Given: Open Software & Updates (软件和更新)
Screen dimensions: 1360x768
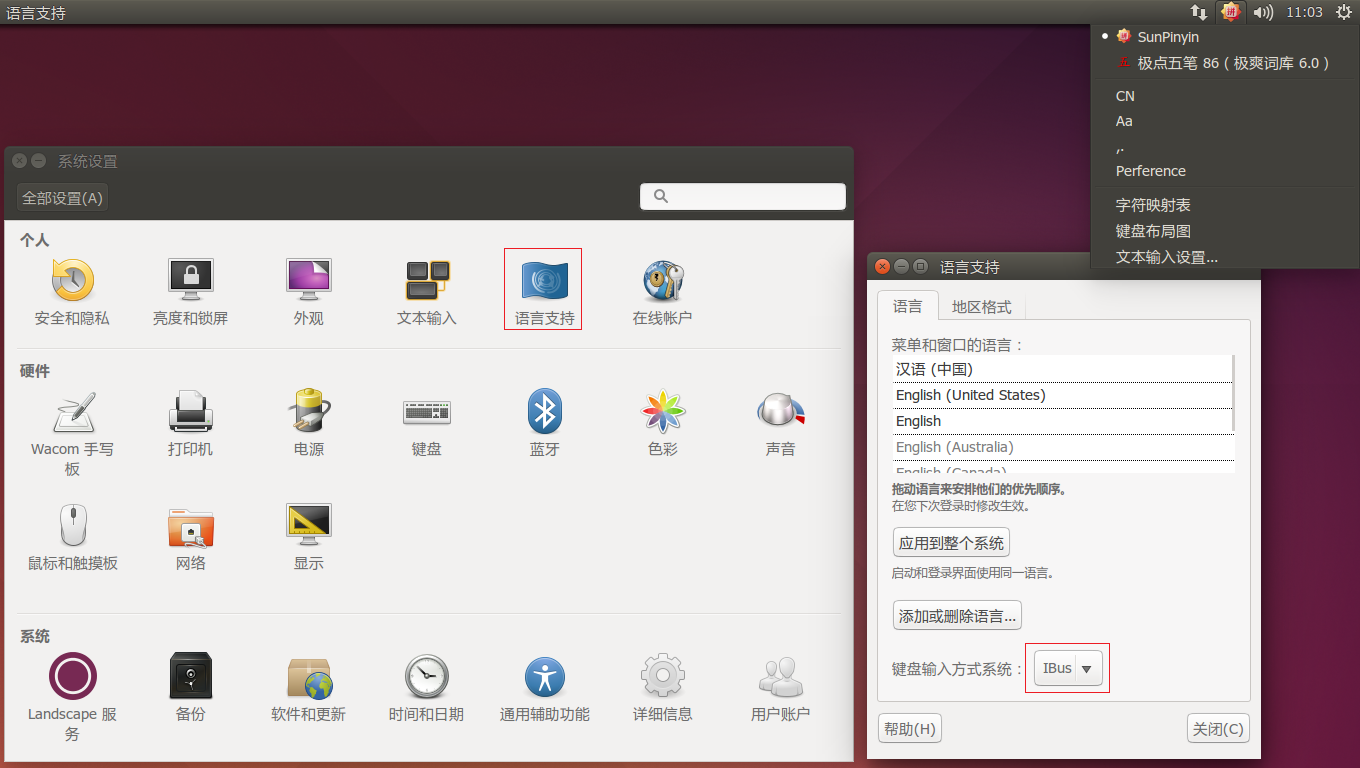Looking at the screenshot, I should (x=308, y=689).
